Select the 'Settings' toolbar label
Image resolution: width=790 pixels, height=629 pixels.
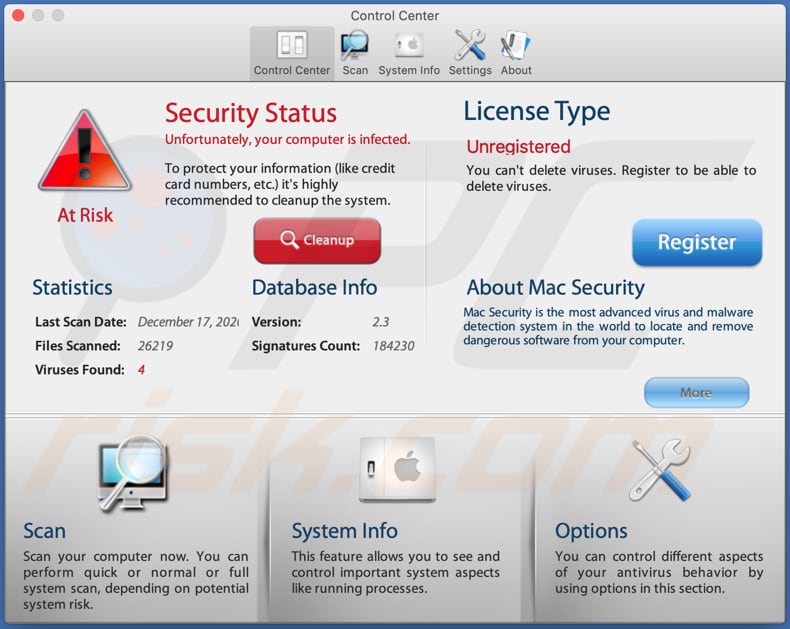point(470,70)
